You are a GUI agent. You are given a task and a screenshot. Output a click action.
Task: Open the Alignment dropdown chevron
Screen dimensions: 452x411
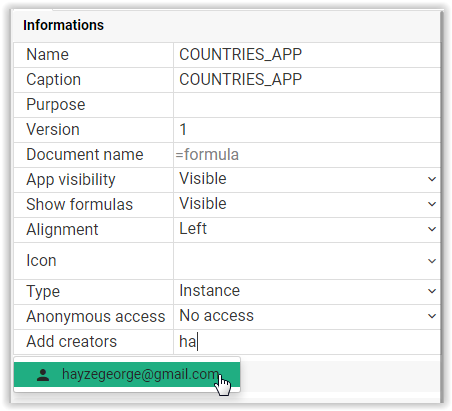432,229
